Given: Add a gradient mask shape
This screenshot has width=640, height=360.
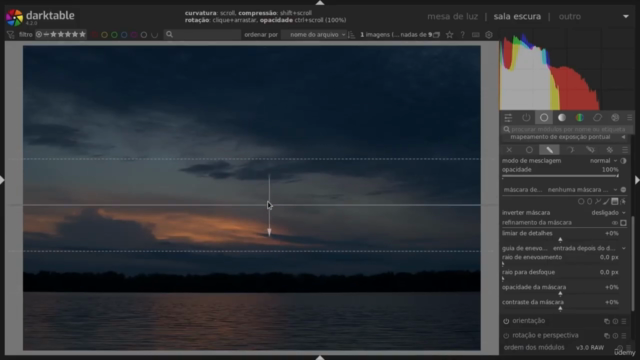Looking at the screenshot, I should (x=615, y=201).
